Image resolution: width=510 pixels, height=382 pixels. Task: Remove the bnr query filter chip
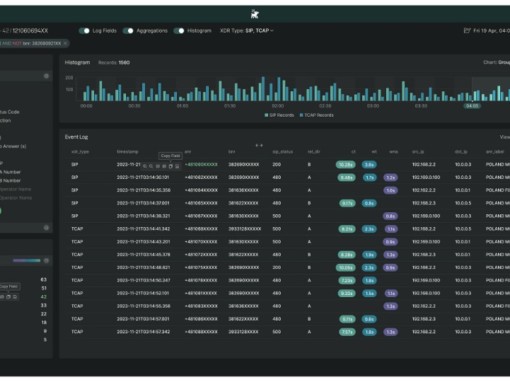[65, 43]
